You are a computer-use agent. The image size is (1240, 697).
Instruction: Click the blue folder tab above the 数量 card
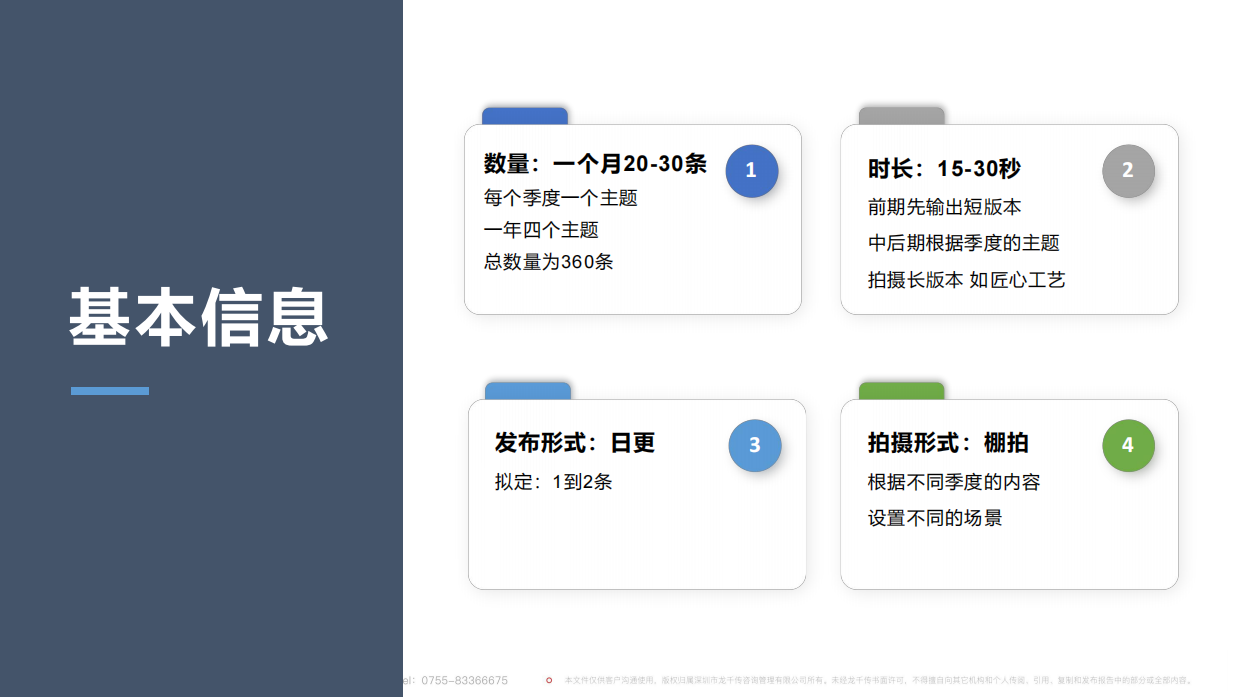pos(525,113)
